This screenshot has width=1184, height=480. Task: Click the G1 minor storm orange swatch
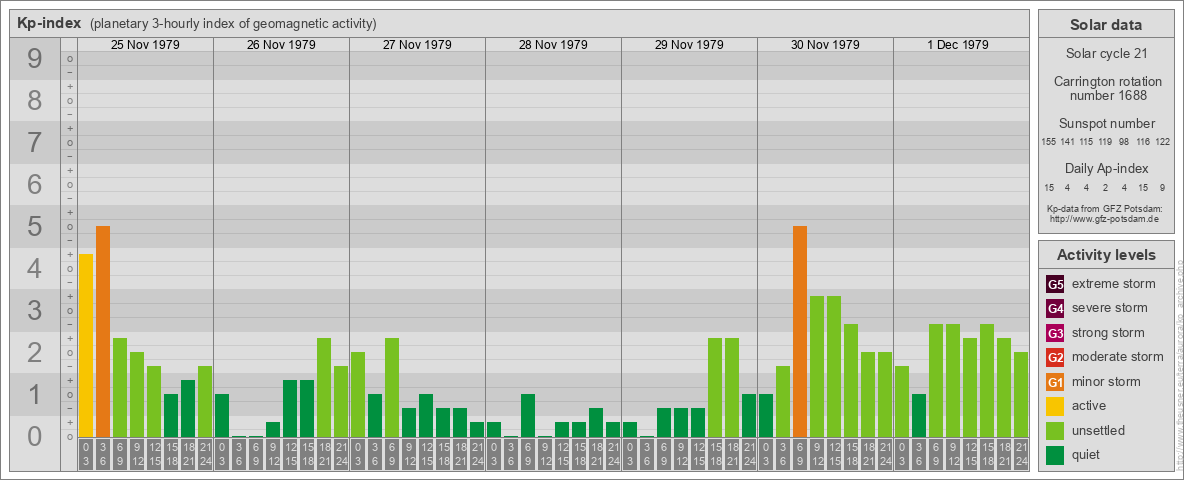(x=1055, y=382)
